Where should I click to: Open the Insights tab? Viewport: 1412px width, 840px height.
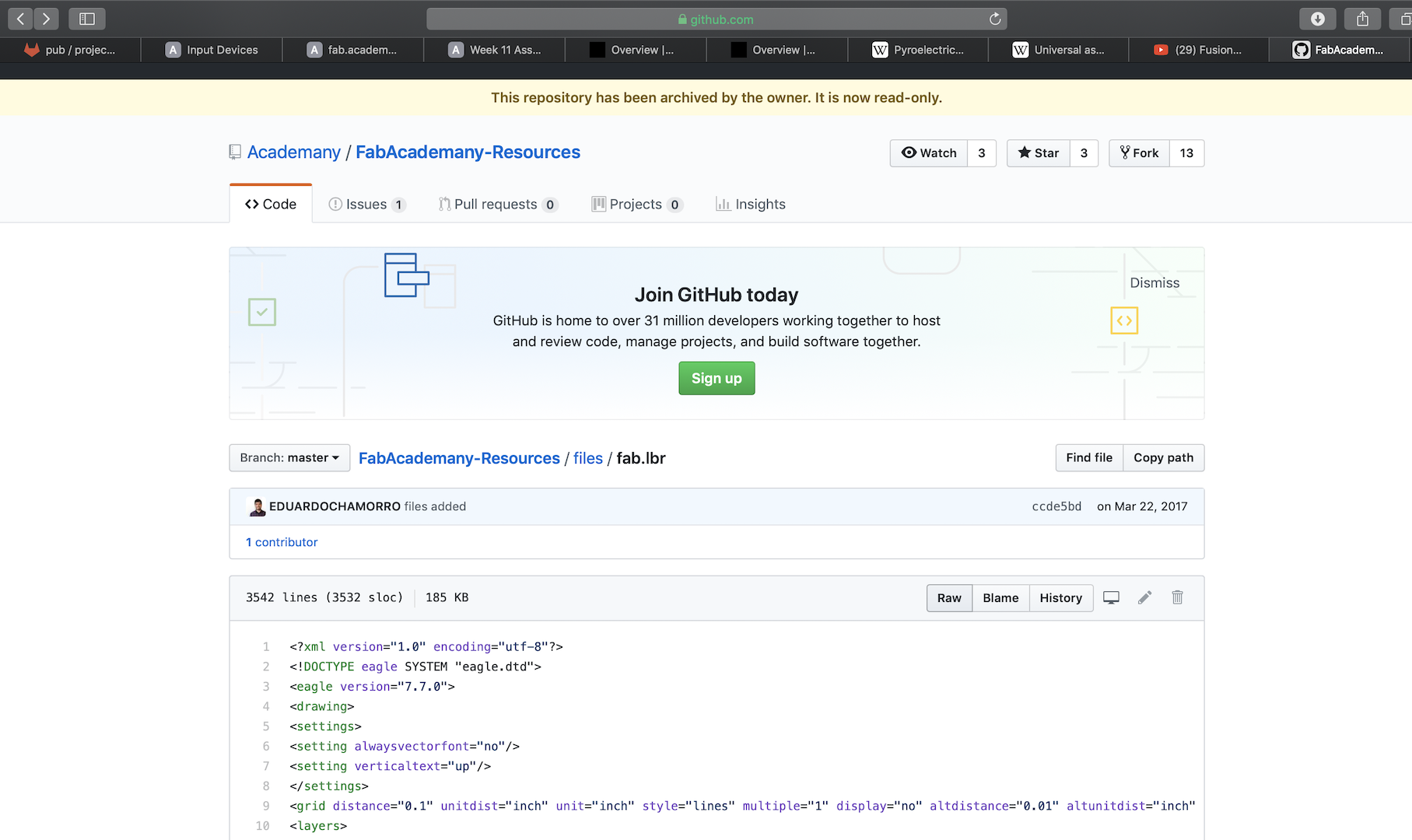point(751,205)
